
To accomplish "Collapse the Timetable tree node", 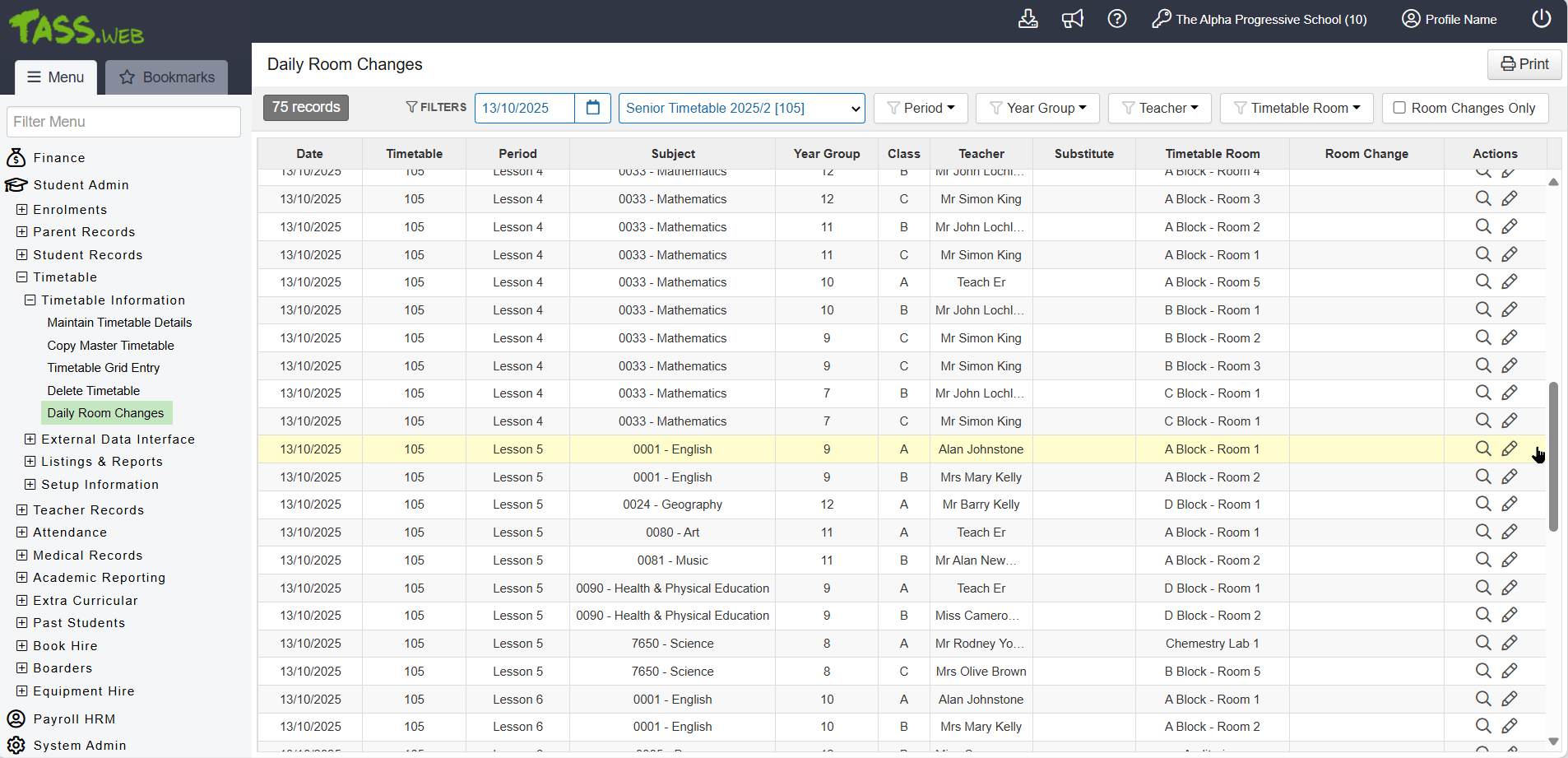I will [x=22, y=277].
